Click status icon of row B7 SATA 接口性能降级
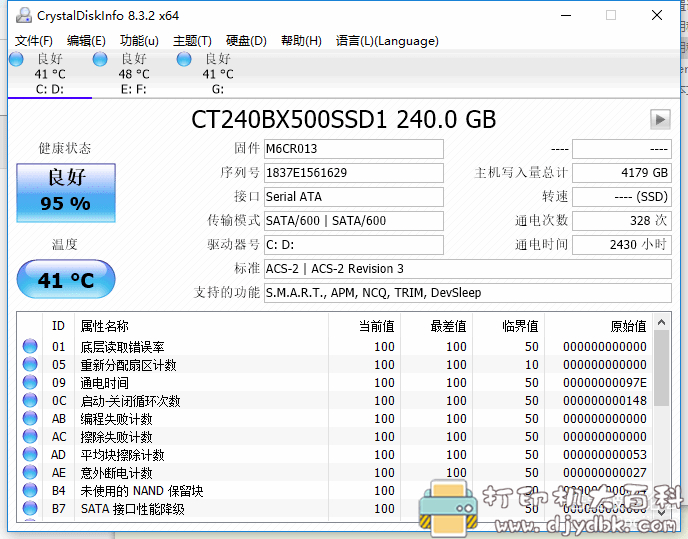Screen dimensions: 688x539 (x=30, y=508)
